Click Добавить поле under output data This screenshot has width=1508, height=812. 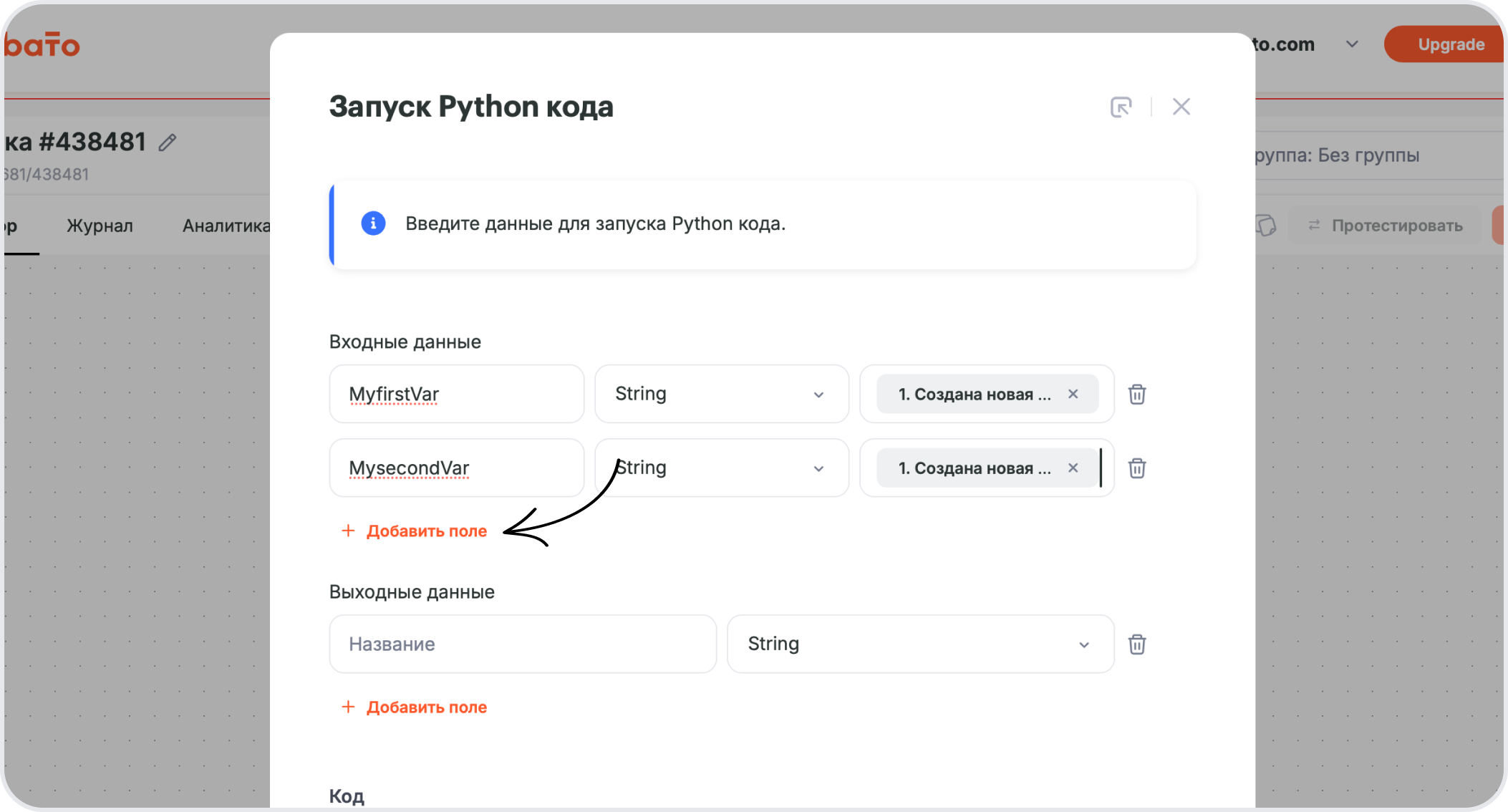[x=426, y=707]
